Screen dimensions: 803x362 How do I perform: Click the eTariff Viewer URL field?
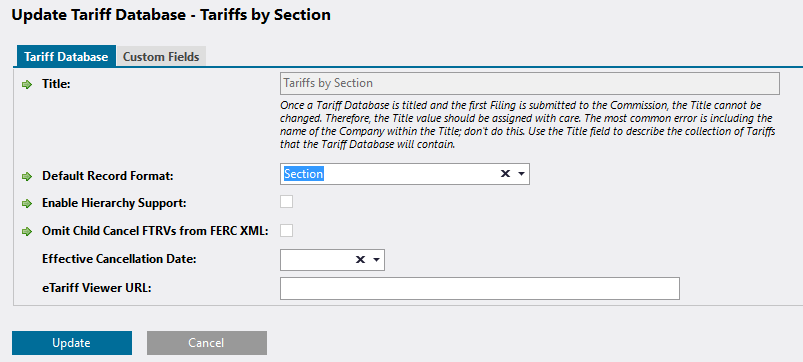click(480, 288)
